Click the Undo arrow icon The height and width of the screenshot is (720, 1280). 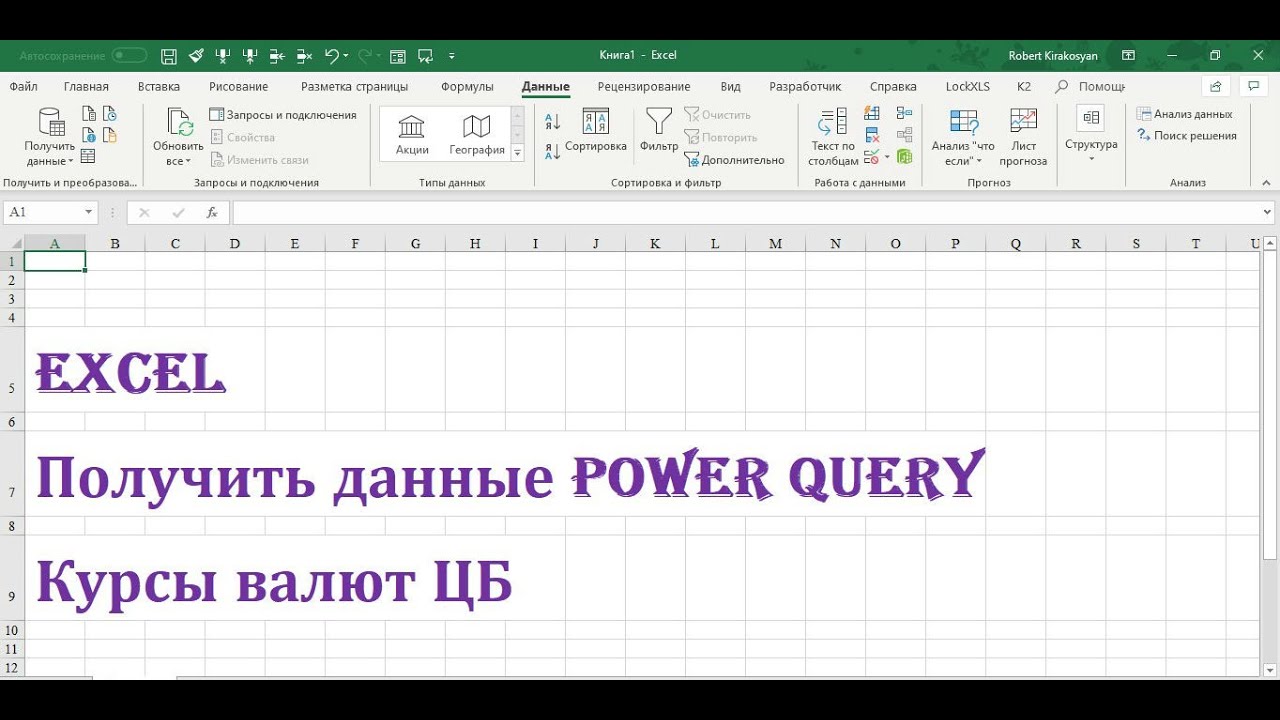click(x=332, y=56)
